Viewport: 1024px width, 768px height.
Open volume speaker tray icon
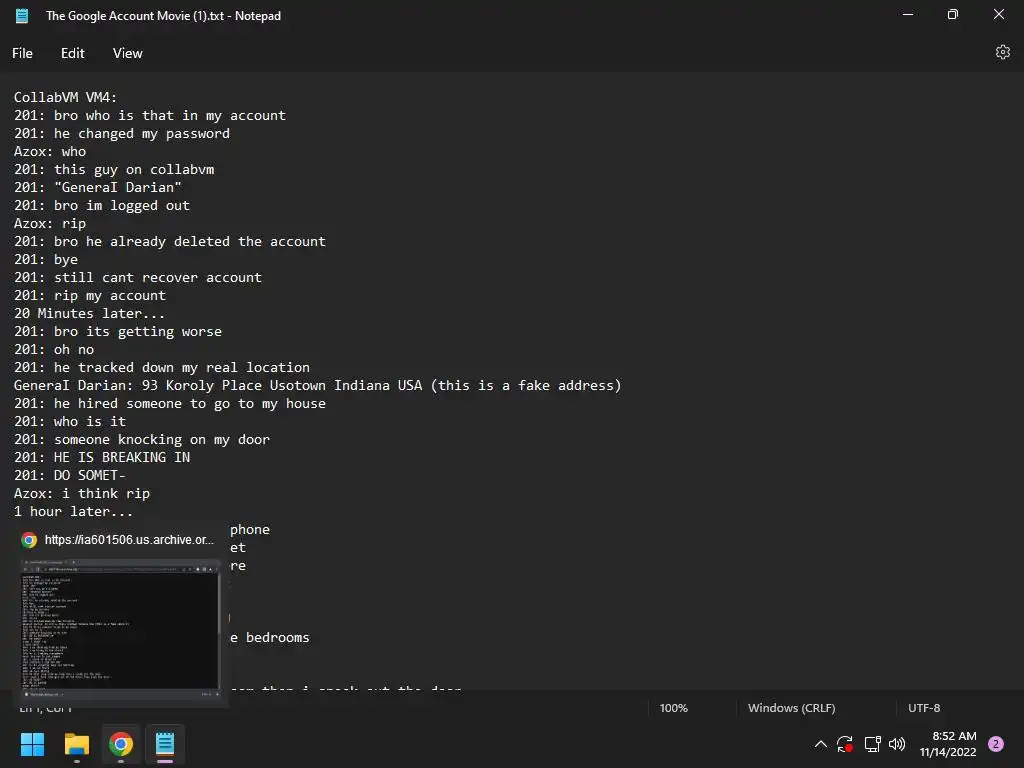[898, 744]
